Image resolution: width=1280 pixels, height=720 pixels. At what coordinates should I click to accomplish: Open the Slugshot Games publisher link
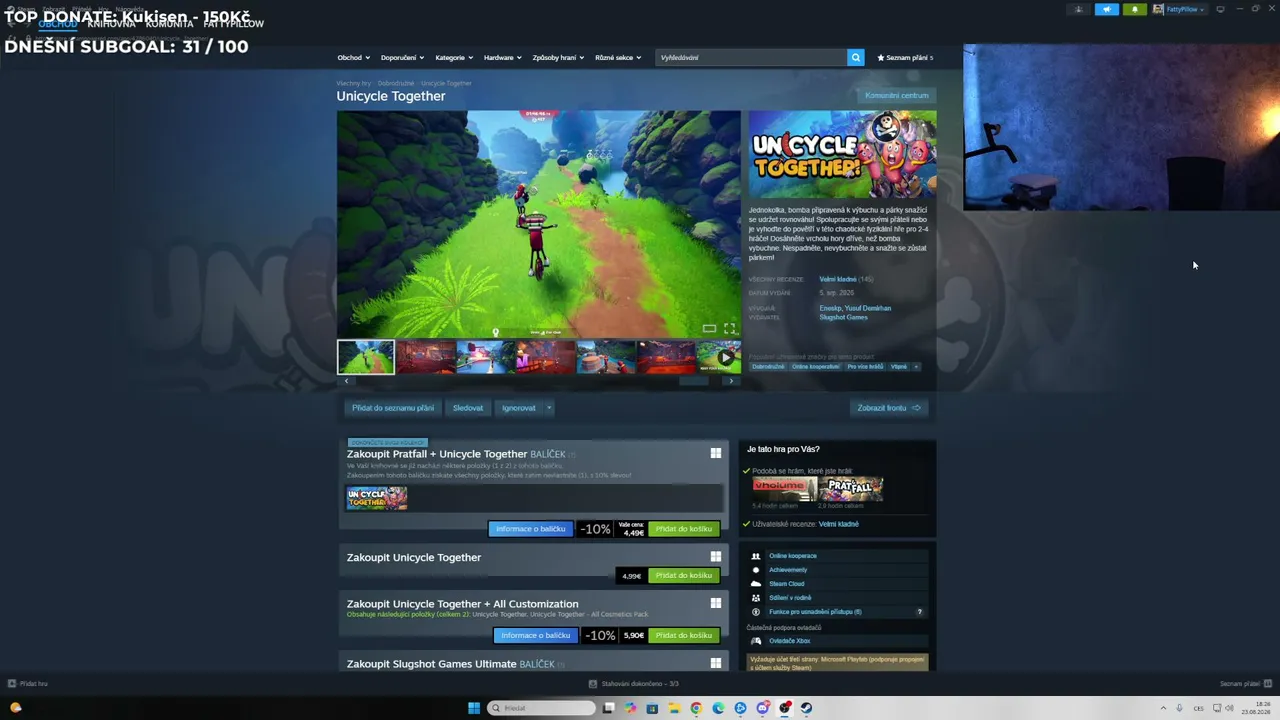coord(843,318)
